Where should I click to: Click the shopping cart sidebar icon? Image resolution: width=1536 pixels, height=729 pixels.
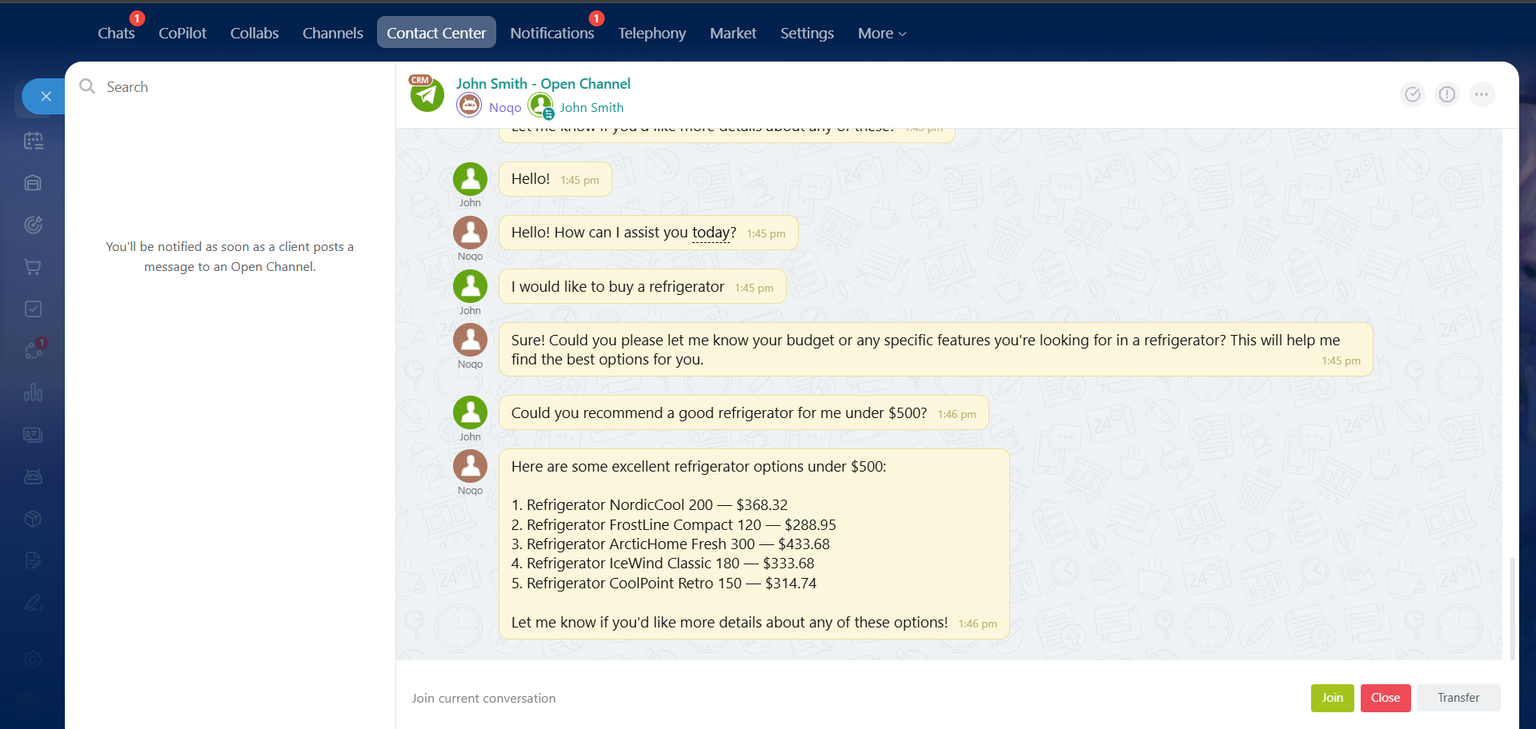33,267
